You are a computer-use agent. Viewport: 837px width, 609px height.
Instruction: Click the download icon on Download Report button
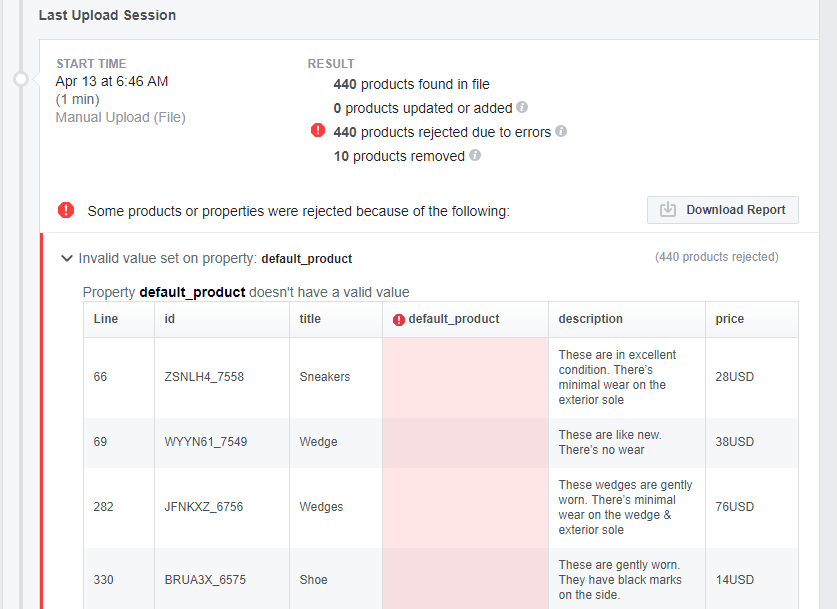[667, 209]
